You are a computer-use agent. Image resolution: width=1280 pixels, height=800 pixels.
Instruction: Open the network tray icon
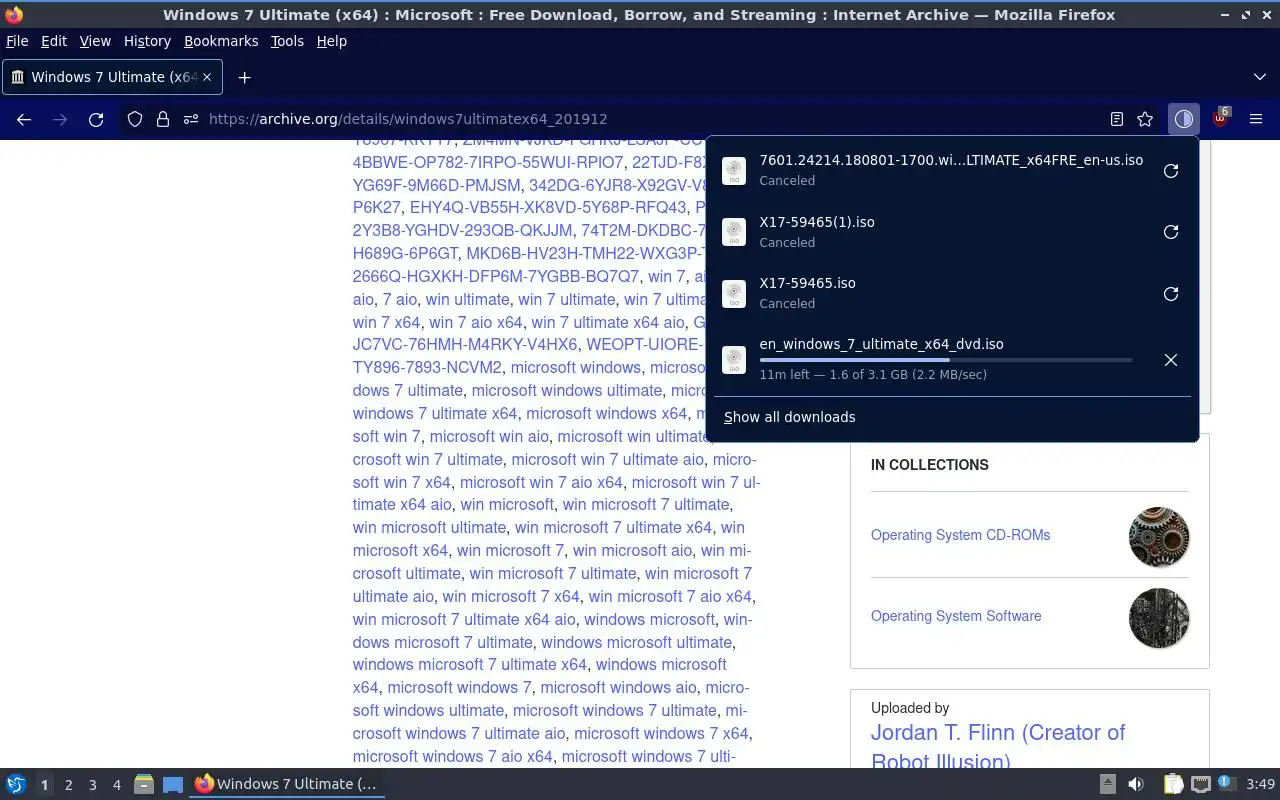click(1201, 784)
